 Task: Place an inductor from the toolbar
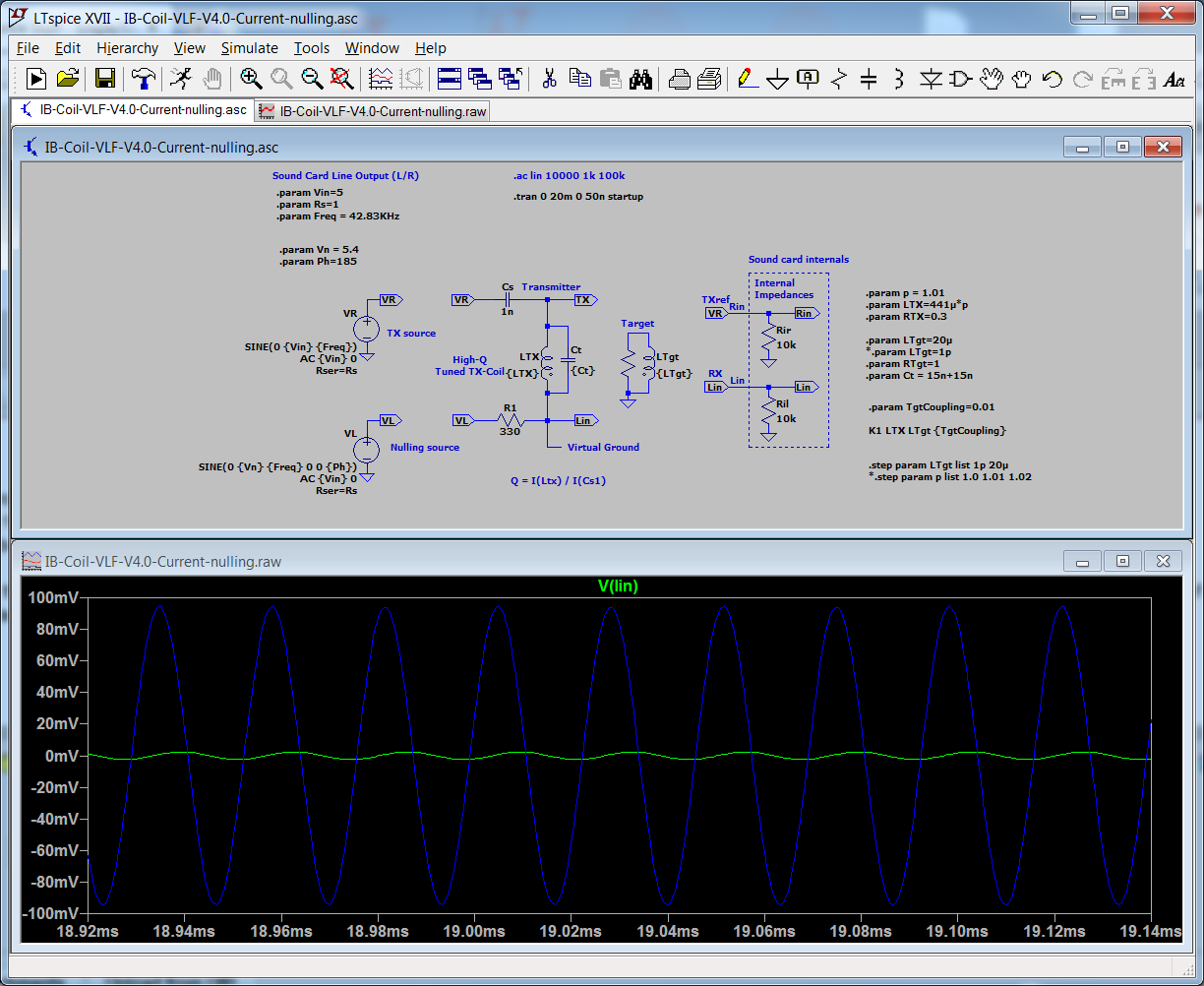[899, 79]
